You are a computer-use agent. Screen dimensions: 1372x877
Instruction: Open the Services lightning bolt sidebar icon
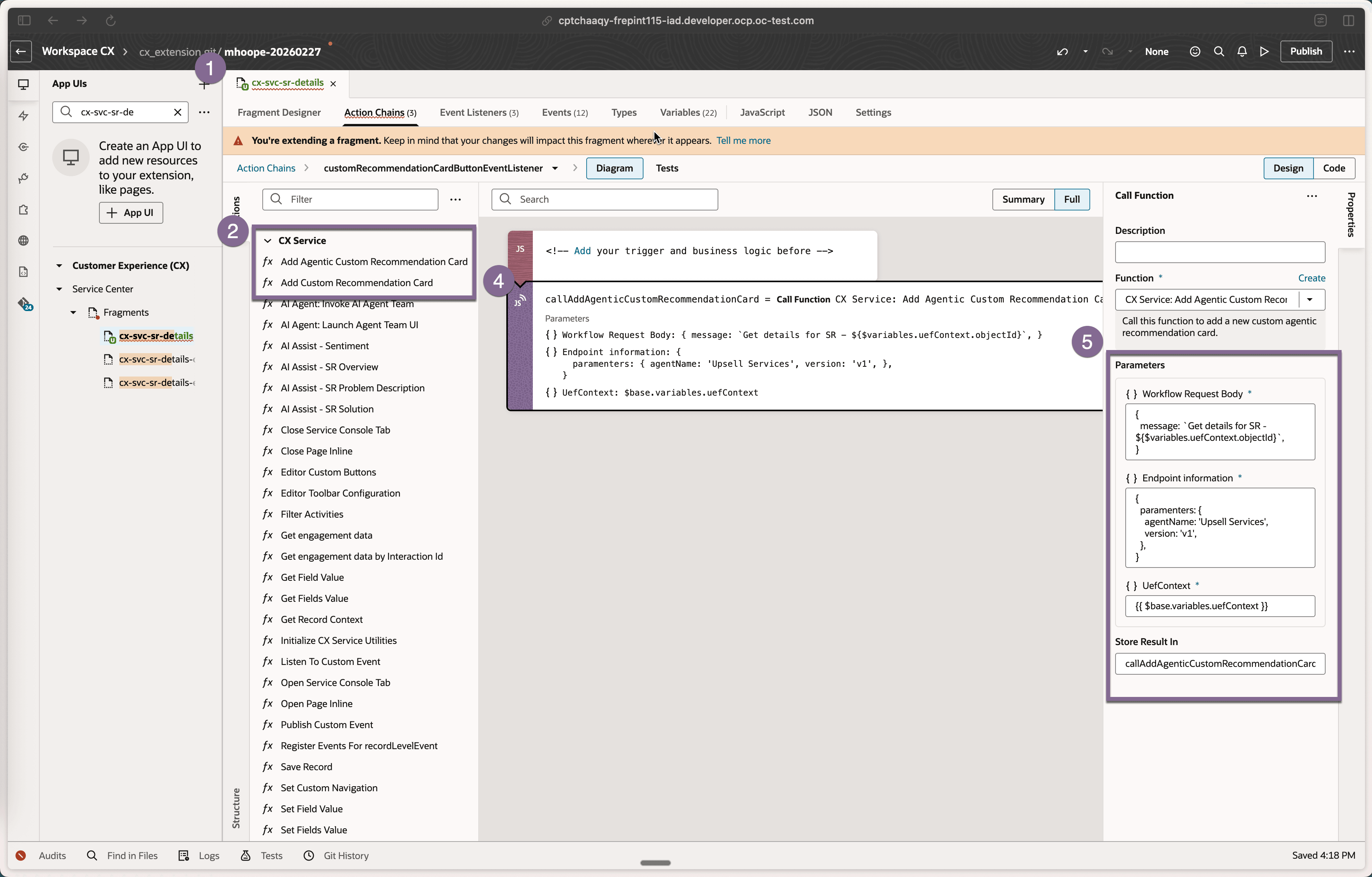coord(23,116)
